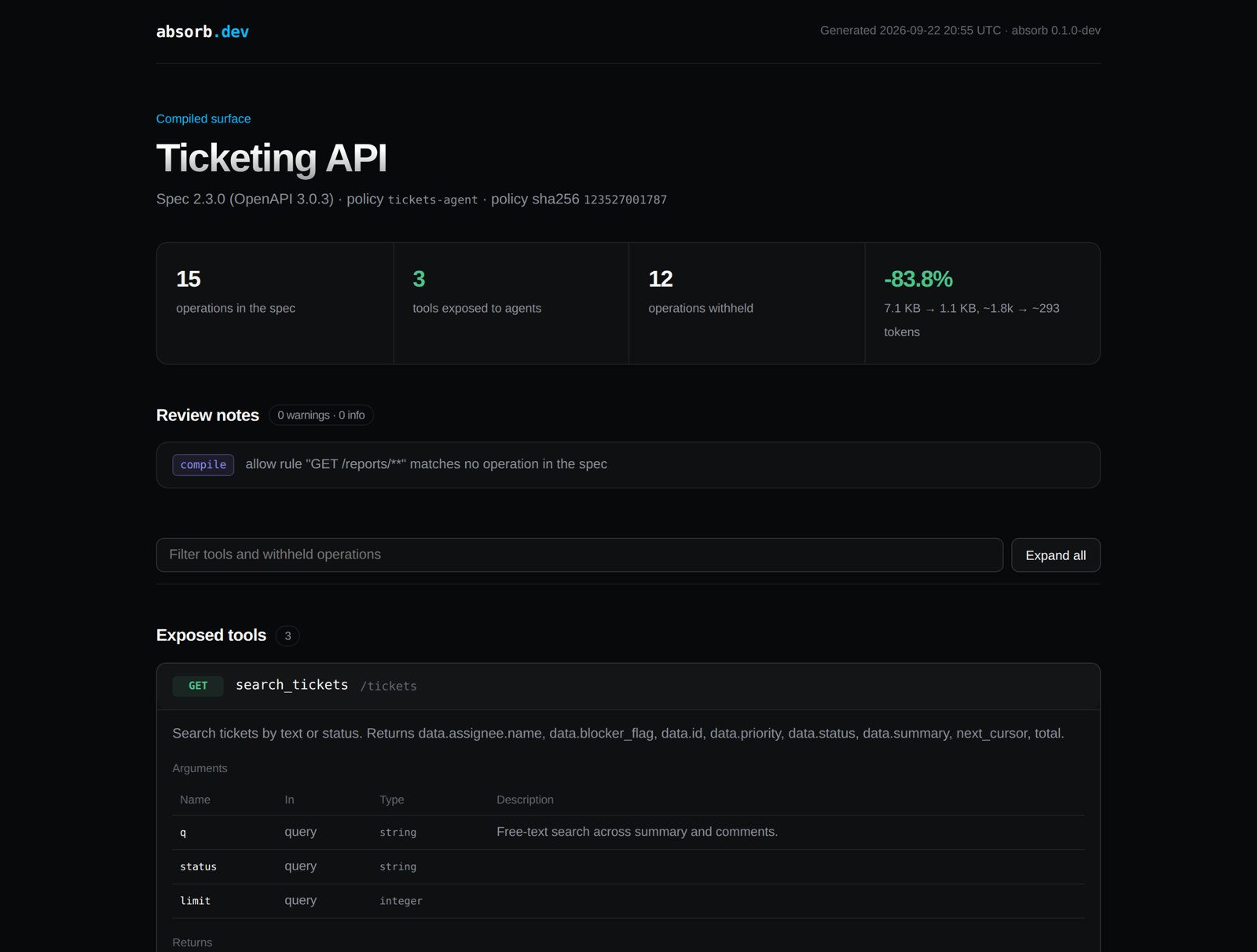The height and width of the screenshot is (952, 1257).
Task: Select the 12 operations withheld card
Action: 746,303
